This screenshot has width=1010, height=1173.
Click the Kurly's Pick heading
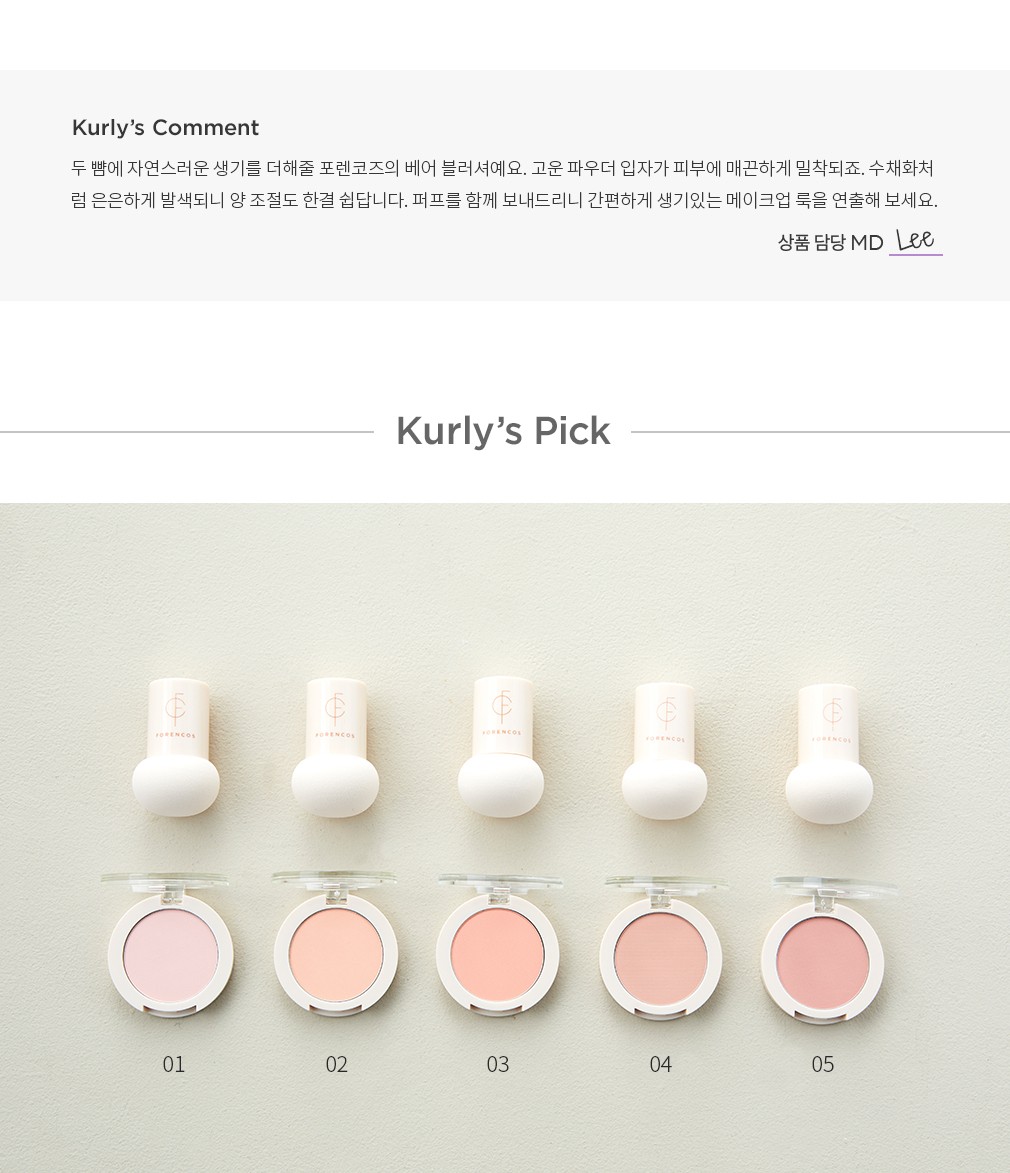pos(503,431)
